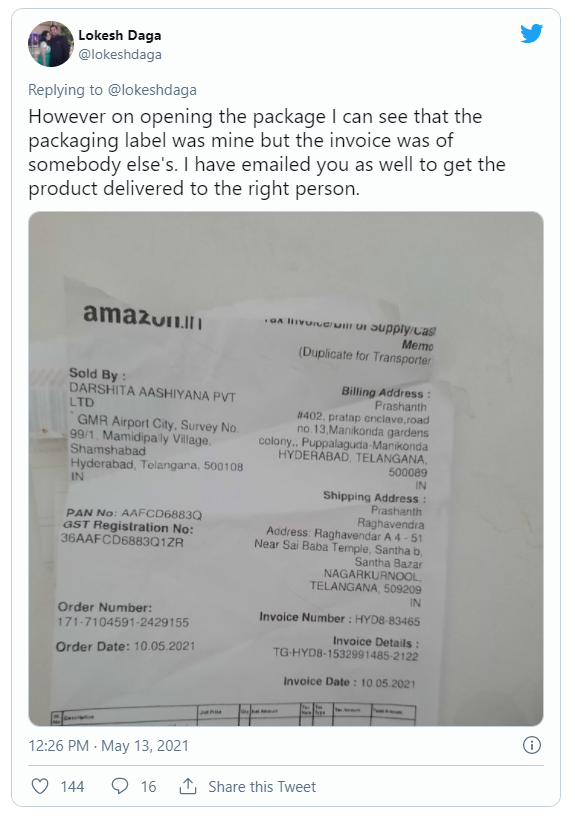Open the Twitter bird logo

click(532, 33)
